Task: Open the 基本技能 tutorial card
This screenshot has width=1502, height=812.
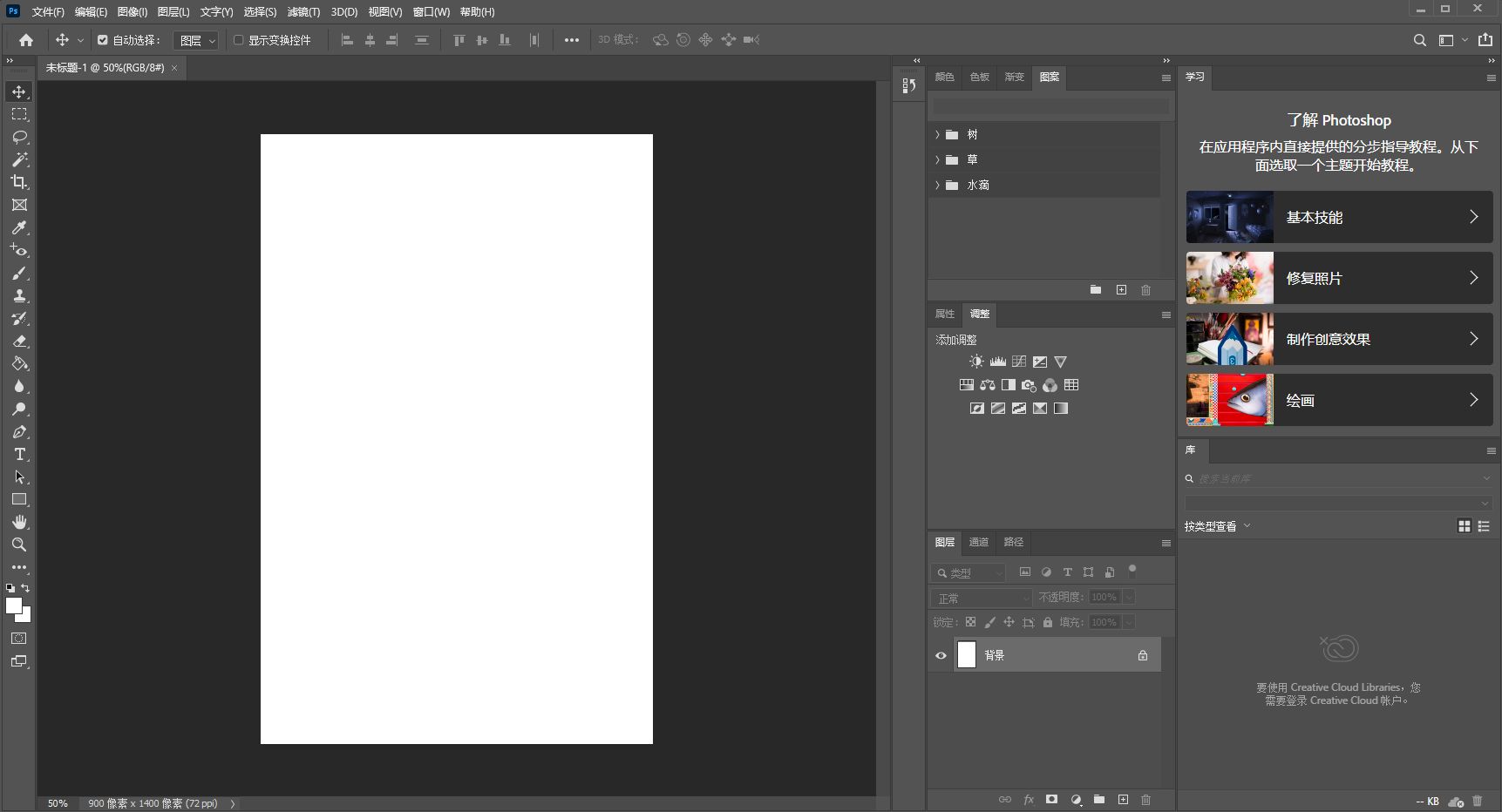Action: [x=1339, y=217]
